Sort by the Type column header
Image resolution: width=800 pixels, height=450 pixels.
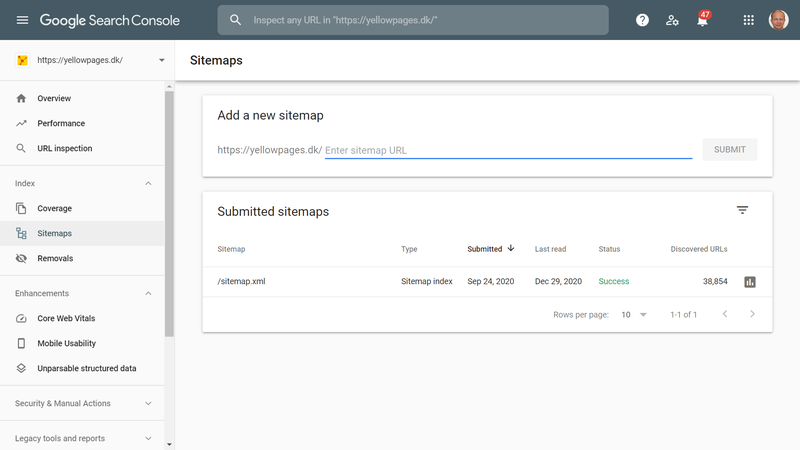[x=409, y=249]
